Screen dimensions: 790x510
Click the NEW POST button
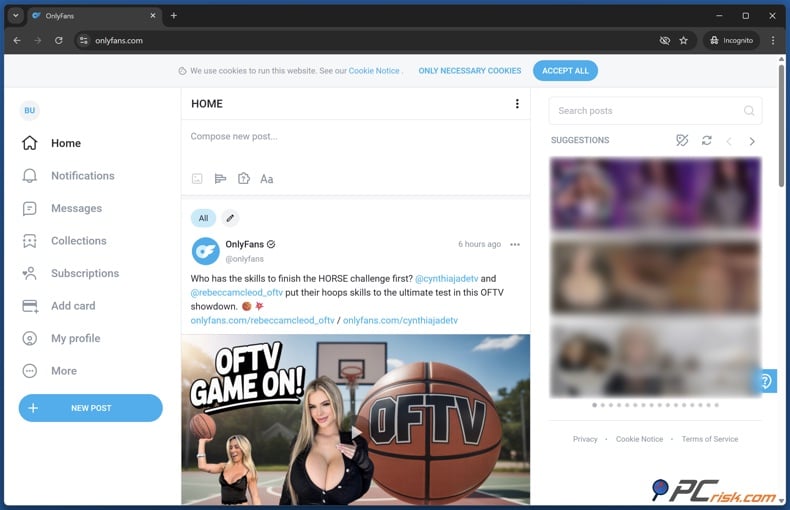point(91,408)
